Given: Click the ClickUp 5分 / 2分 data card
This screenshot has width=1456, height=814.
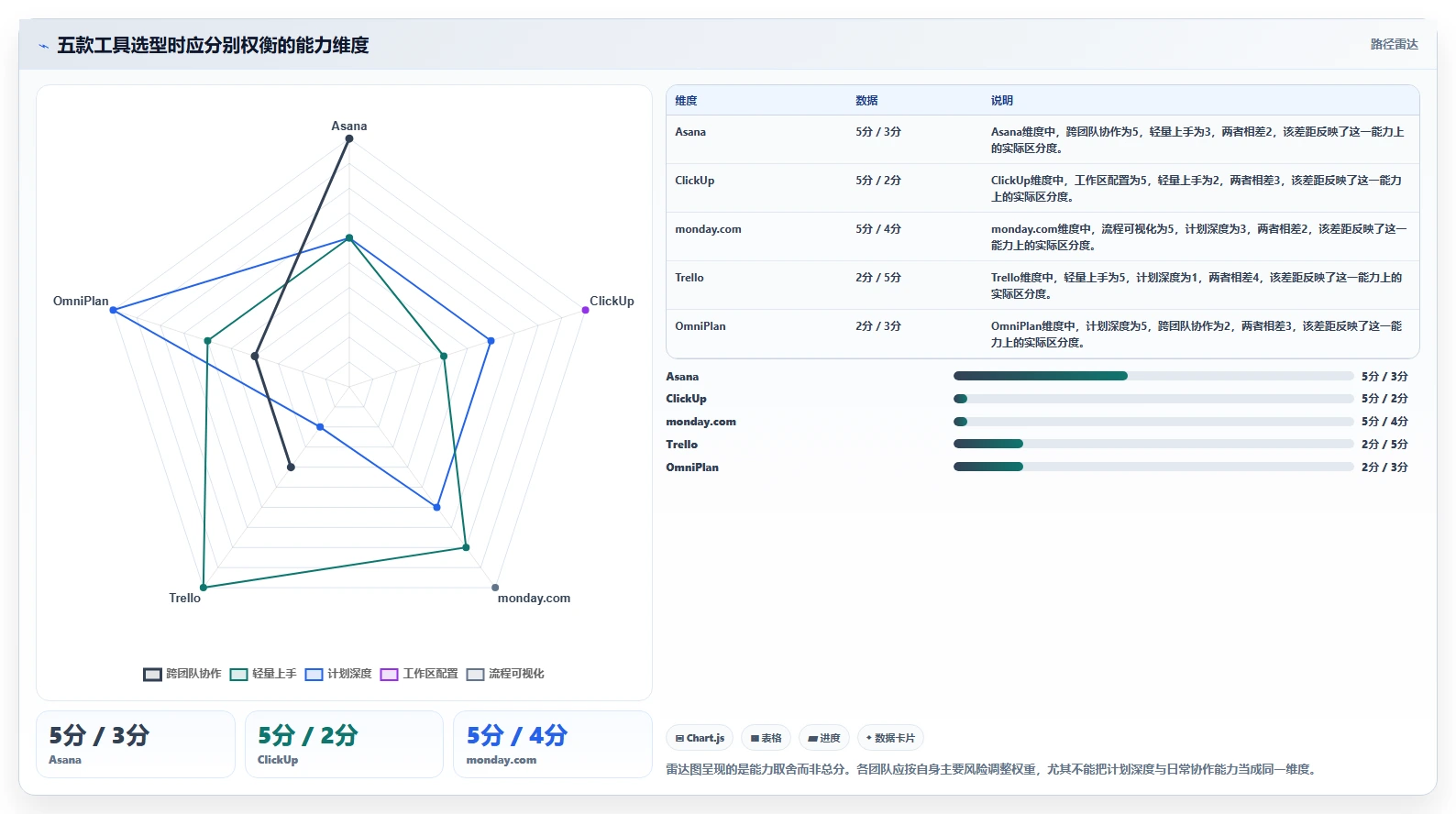Looking at the screenshot, I should 344,744.
